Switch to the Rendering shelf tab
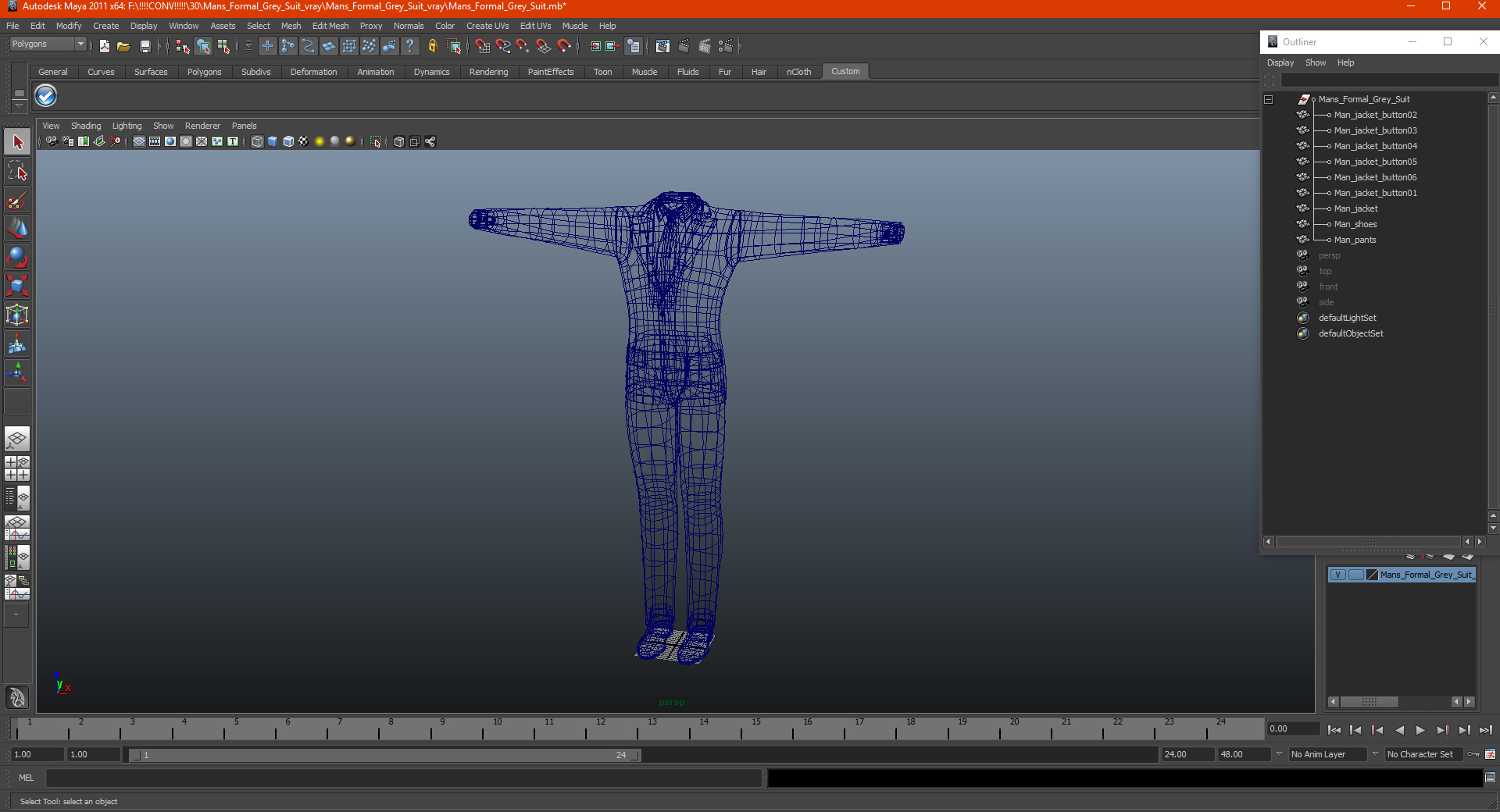 point(488,72)
